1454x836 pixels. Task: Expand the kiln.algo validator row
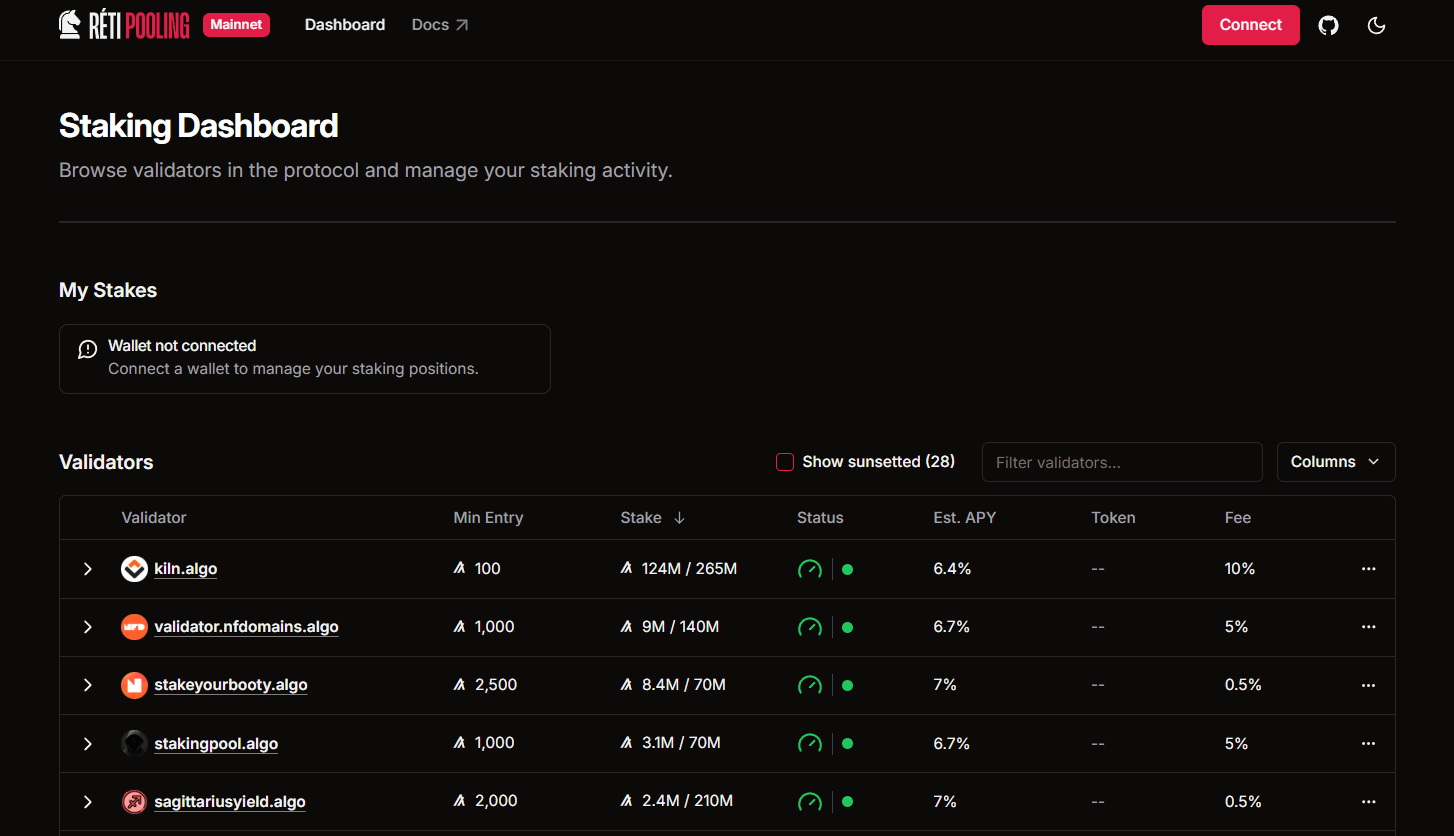(x=88, y=569)
